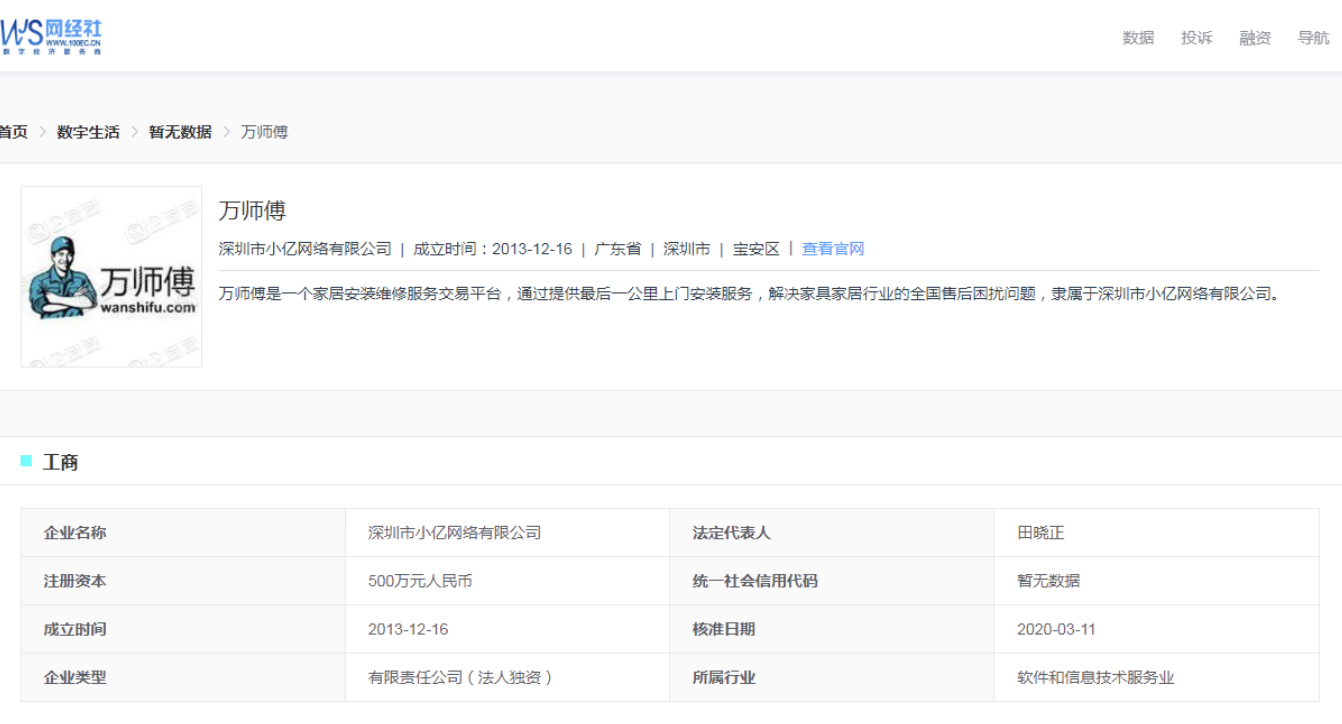The width and height of the screenshot is (1342, 724).
Task: Select the 工商 section heading
Action: coord(60,462)
